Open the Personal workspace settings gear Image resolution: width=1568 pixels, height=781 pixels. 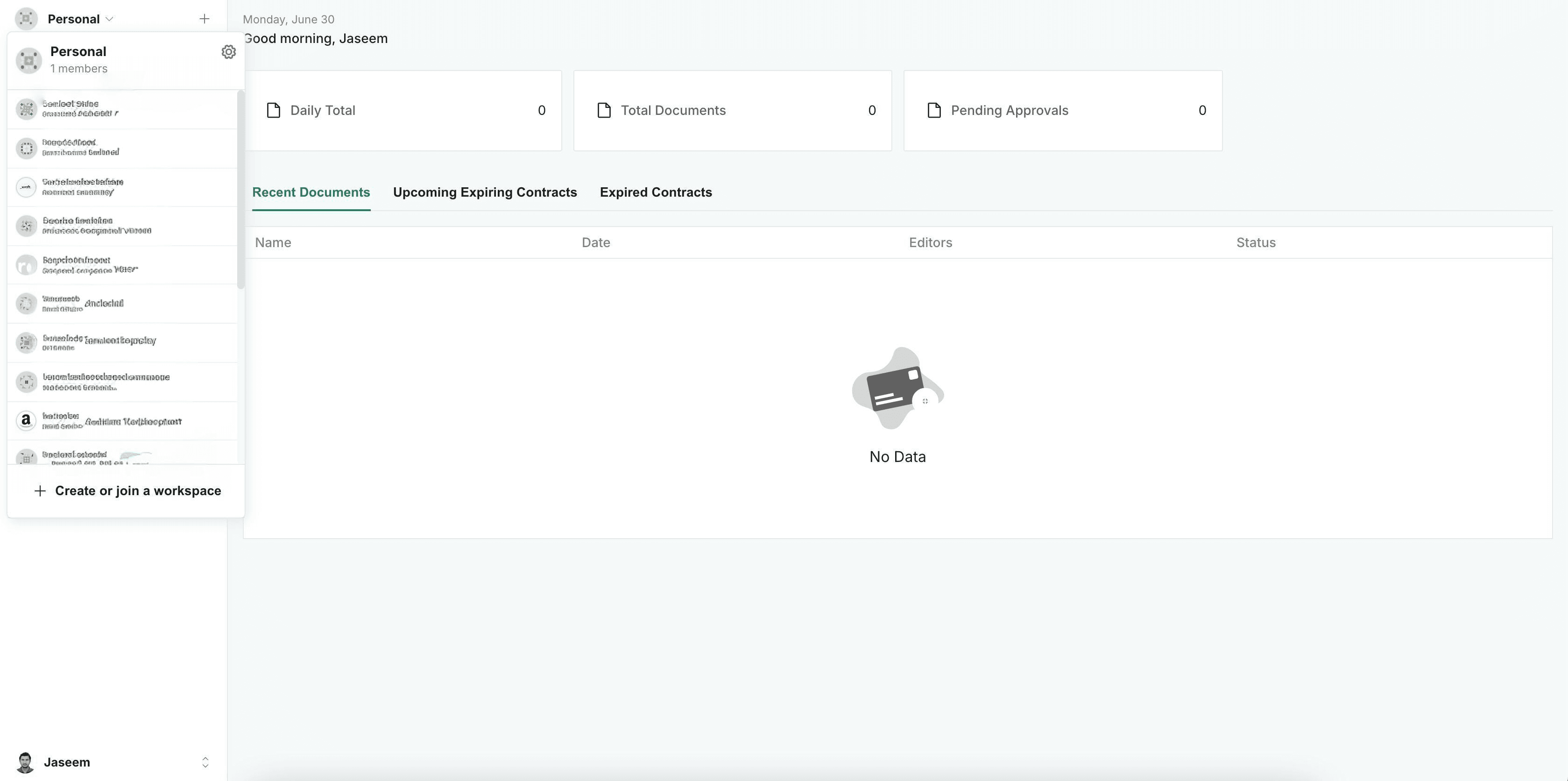pos(228,52)
